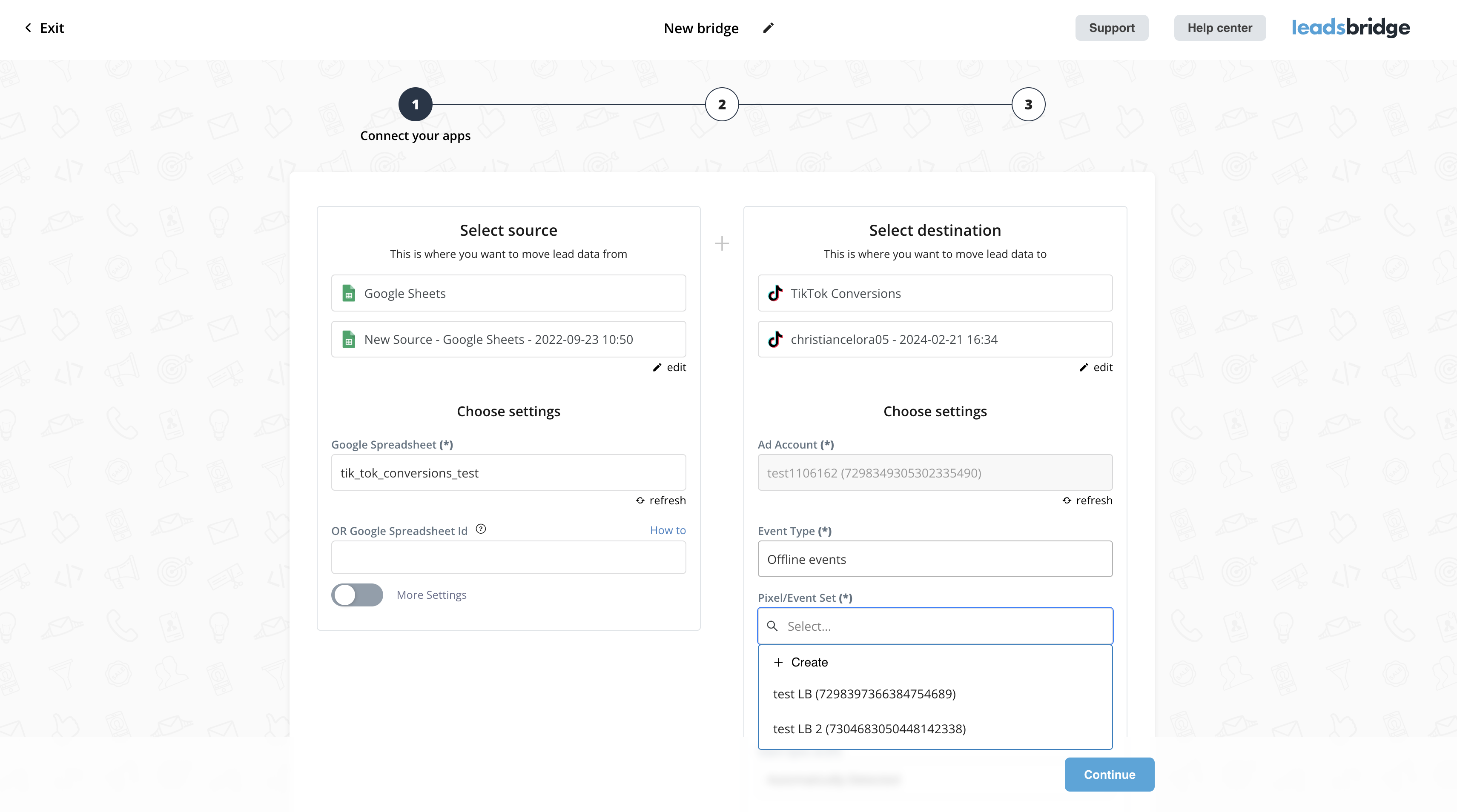Click the plus icon between source and destination
1457x812 pixels.
722,244
